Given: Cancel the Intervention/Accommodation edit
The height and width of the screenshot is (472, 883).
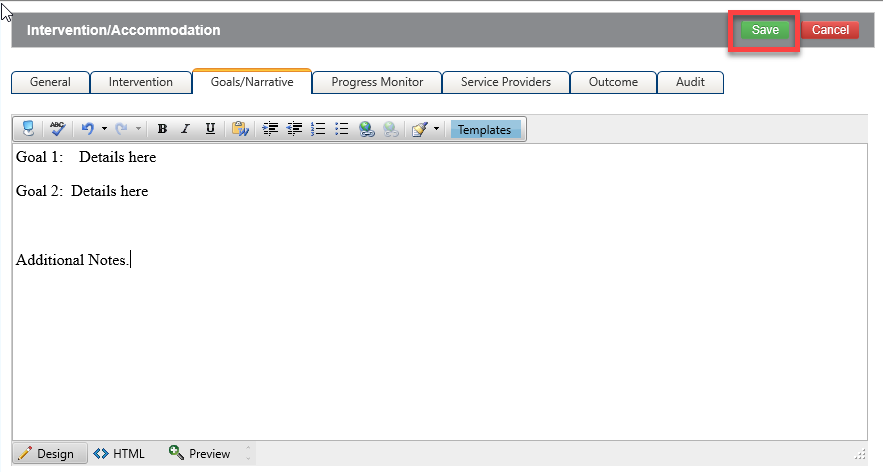Looking at the screenshot, I should tap(830, 30).
